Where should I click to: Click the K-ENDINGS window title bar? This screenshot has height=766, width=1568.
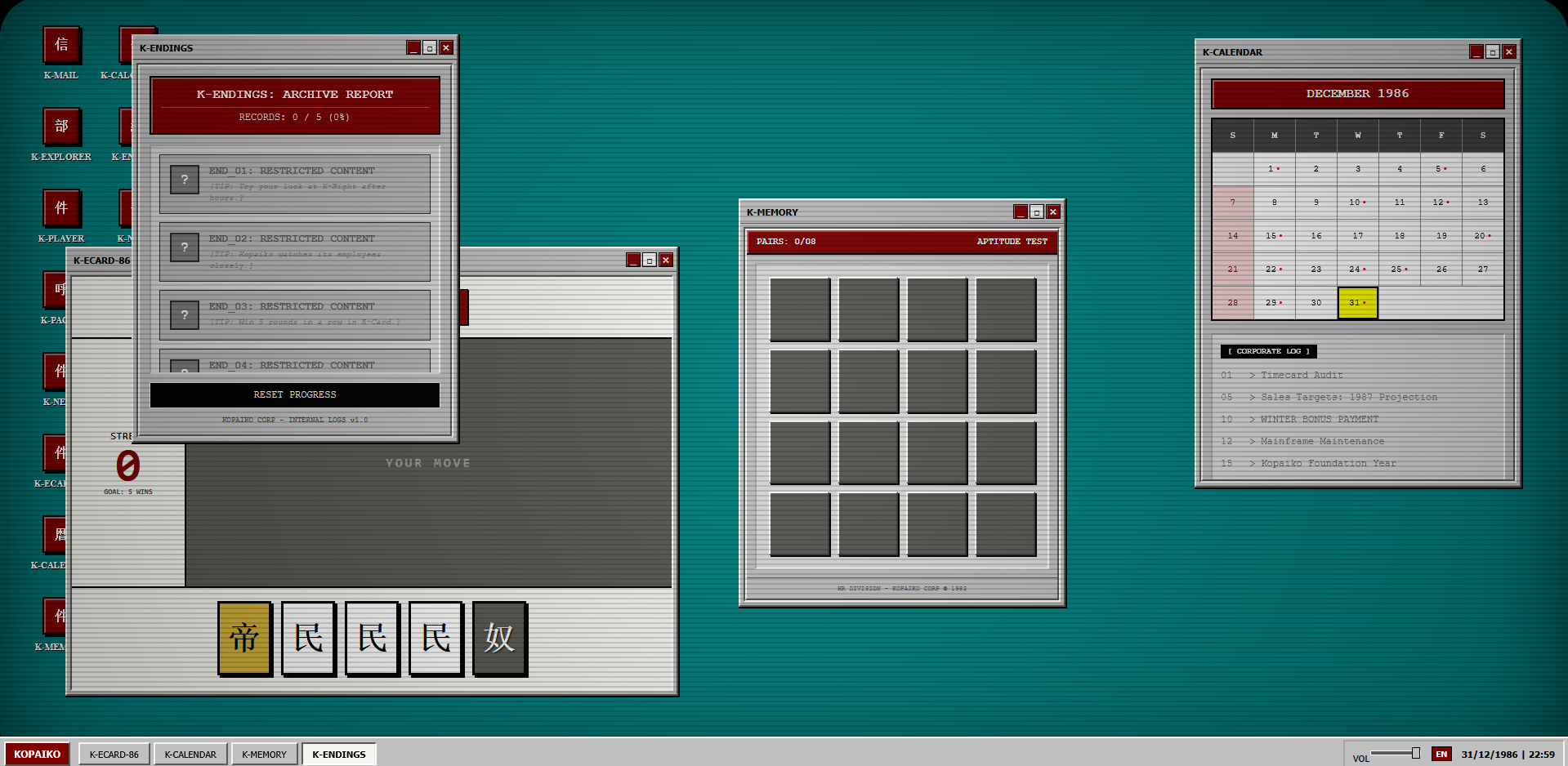[295, 48]
